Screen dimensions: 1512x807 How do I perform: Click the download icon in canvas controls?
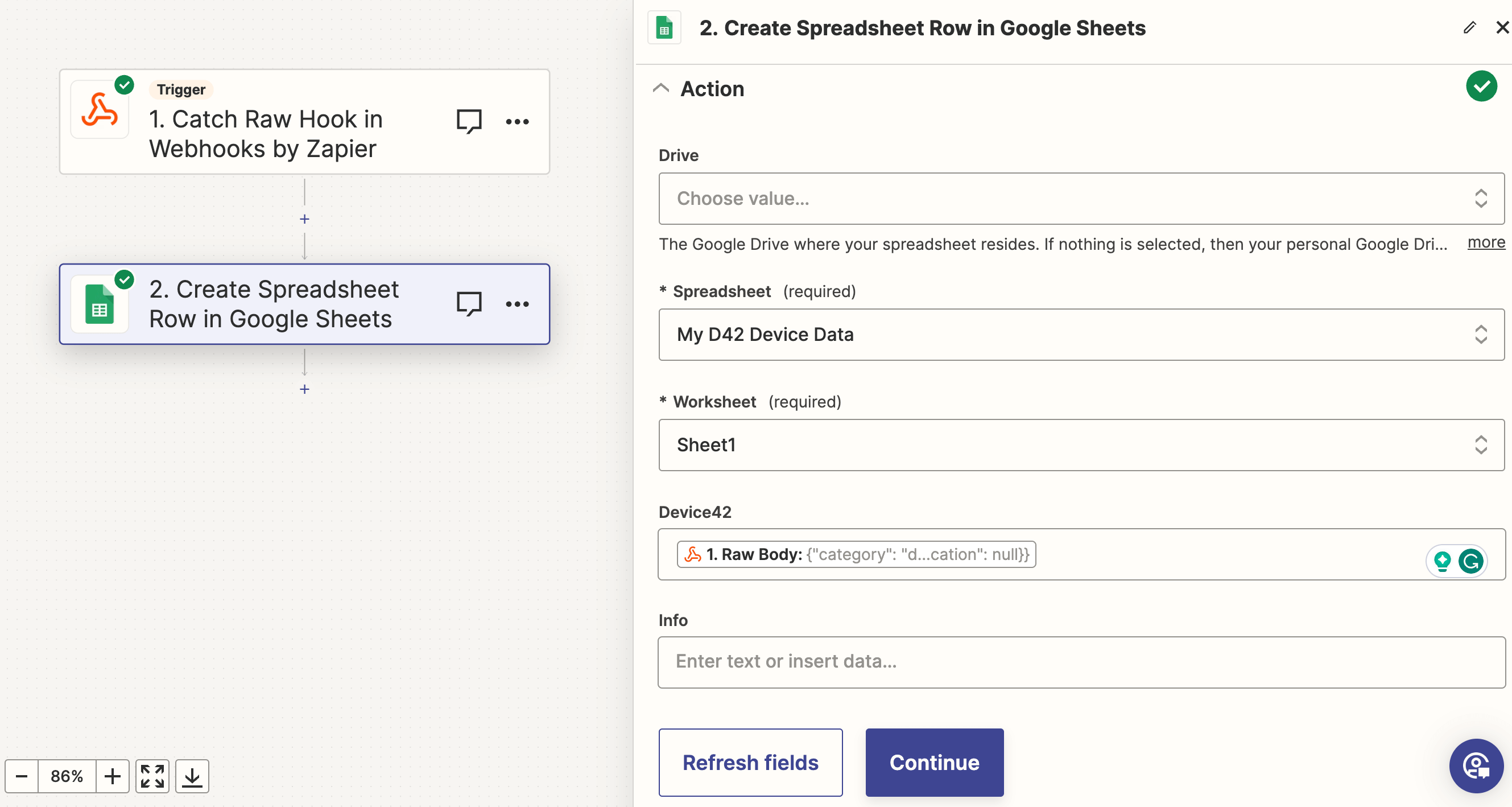click(x=191, y=776)
